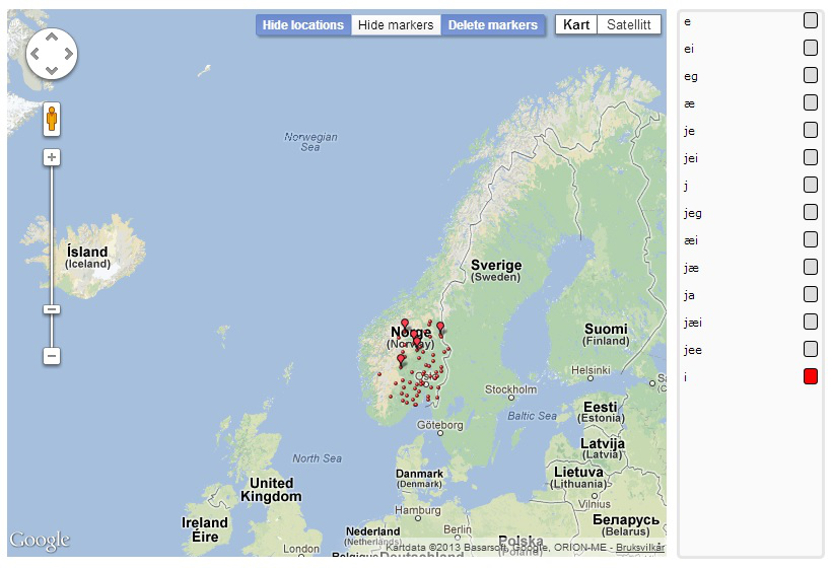
Task: Tick the 'jei' checkbox
Action: tap(810, 157)
